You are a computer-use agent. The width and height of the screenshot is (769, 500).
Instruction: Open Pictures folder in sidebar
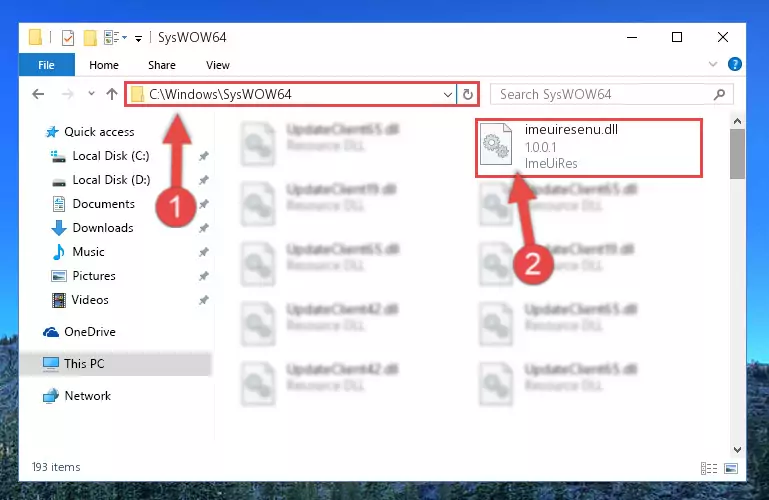(x=94, y=276)
